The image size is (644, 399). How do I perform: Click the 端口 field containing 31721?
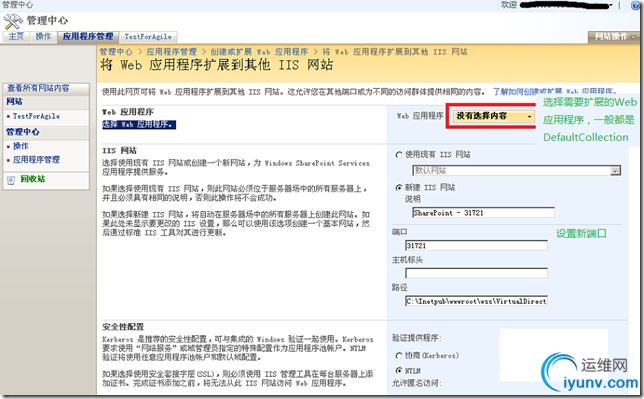coord(476,246)
